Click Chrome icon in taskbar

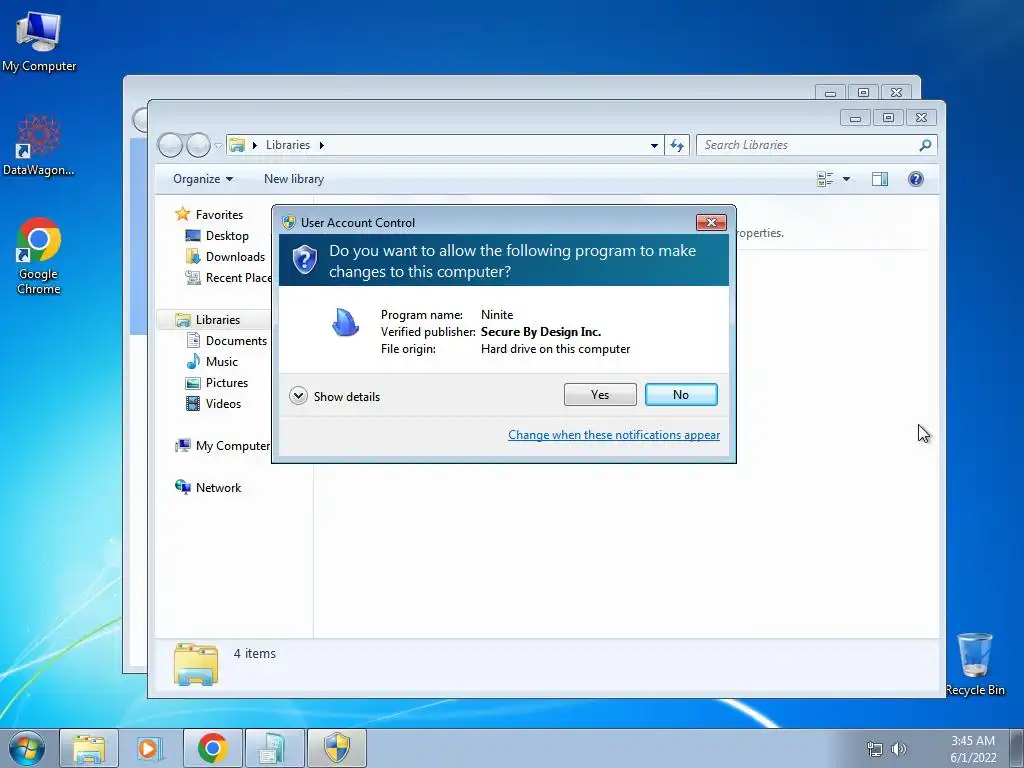pyautogui.click(x=212, y=748)
